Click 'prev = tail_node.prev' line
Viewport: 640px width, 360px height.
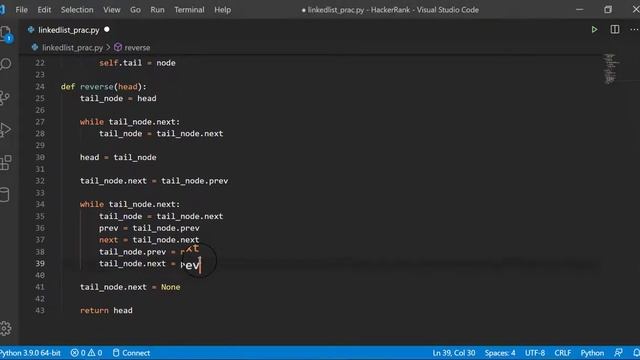pyautogui.click(x=149, y=228)
